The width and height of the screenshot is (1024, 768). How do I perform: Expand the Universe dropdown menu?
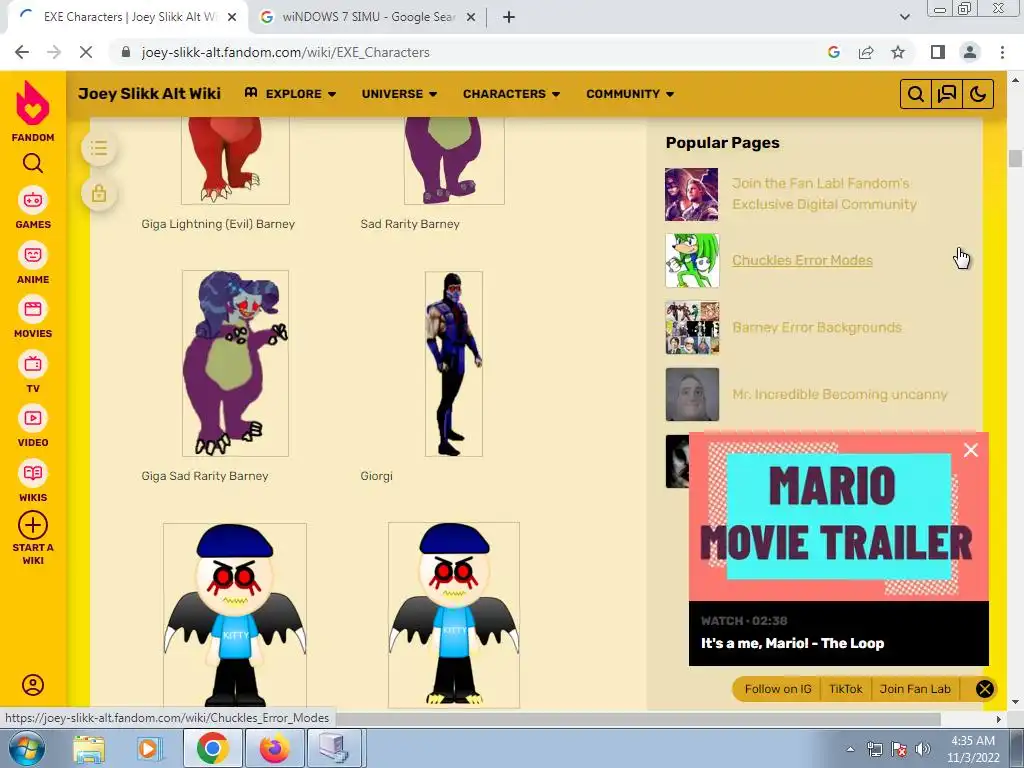pyautogui.click(x=400, y=94)
